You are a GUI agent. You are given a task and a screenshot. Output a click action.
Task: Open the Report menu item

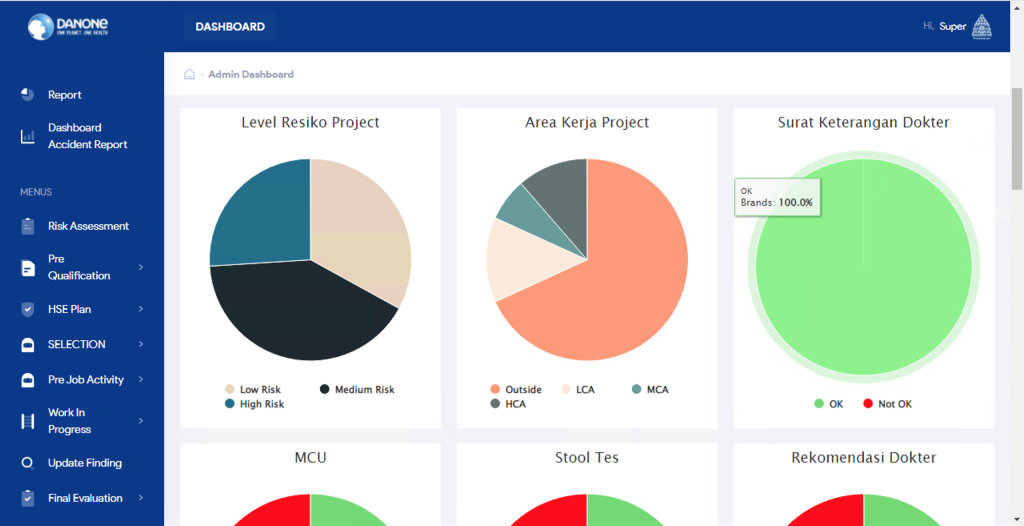[x=65, y=95]
